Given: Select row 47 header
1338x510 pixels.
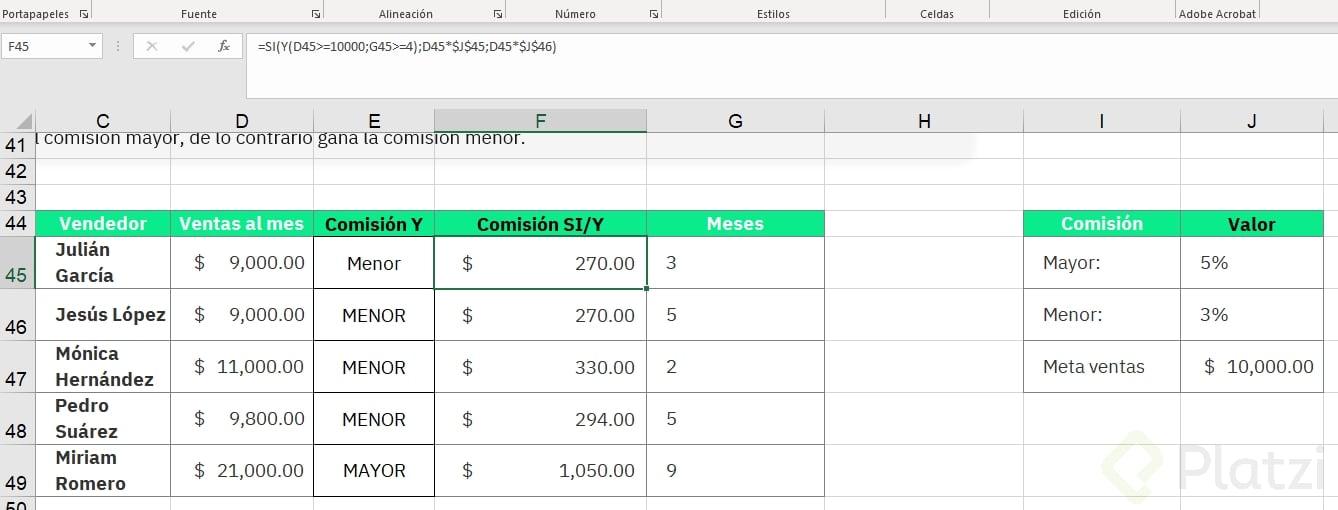Looking at the screenshot, I should click(16, 378).
